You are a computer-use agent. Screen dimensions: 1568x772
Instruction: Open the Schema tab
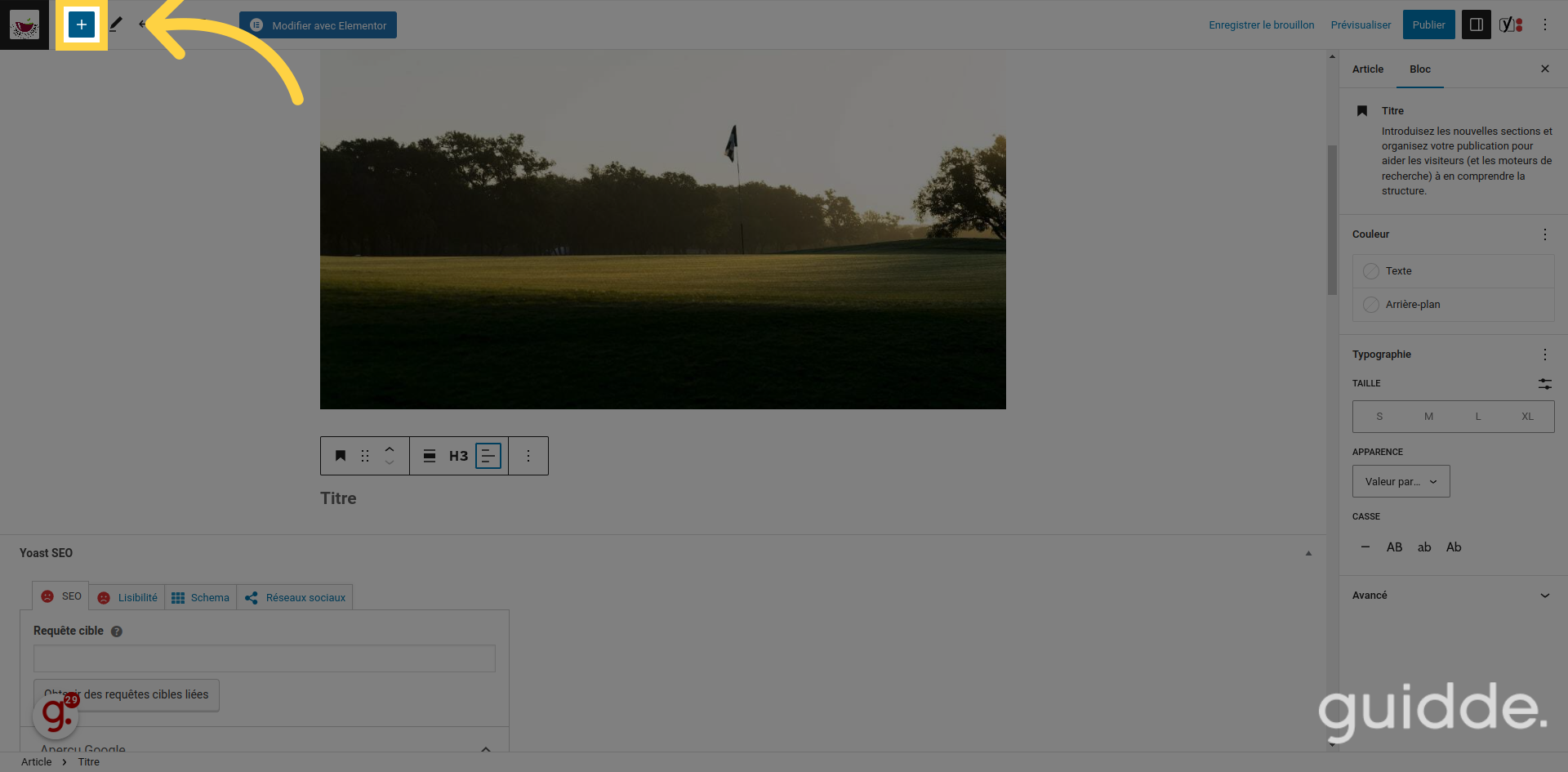[201, 598]
